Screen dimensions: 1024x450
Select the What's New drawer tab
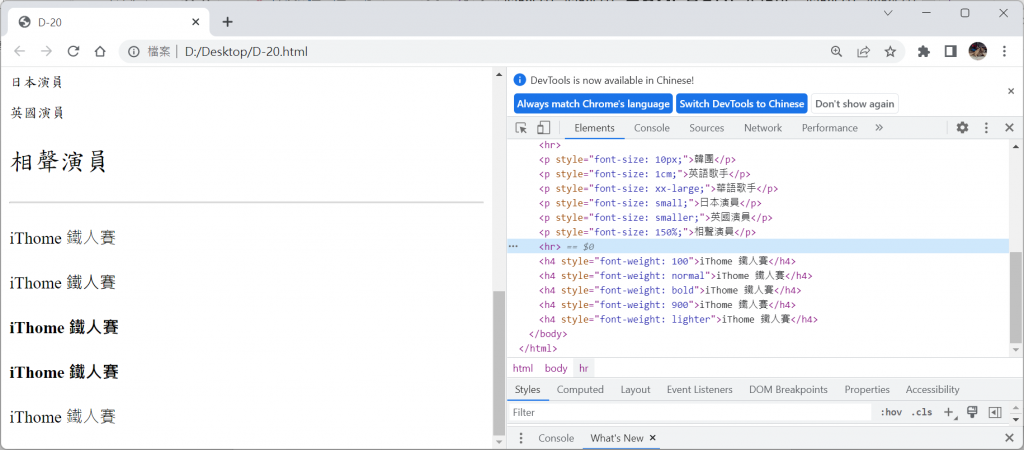(x=616, y=438)
